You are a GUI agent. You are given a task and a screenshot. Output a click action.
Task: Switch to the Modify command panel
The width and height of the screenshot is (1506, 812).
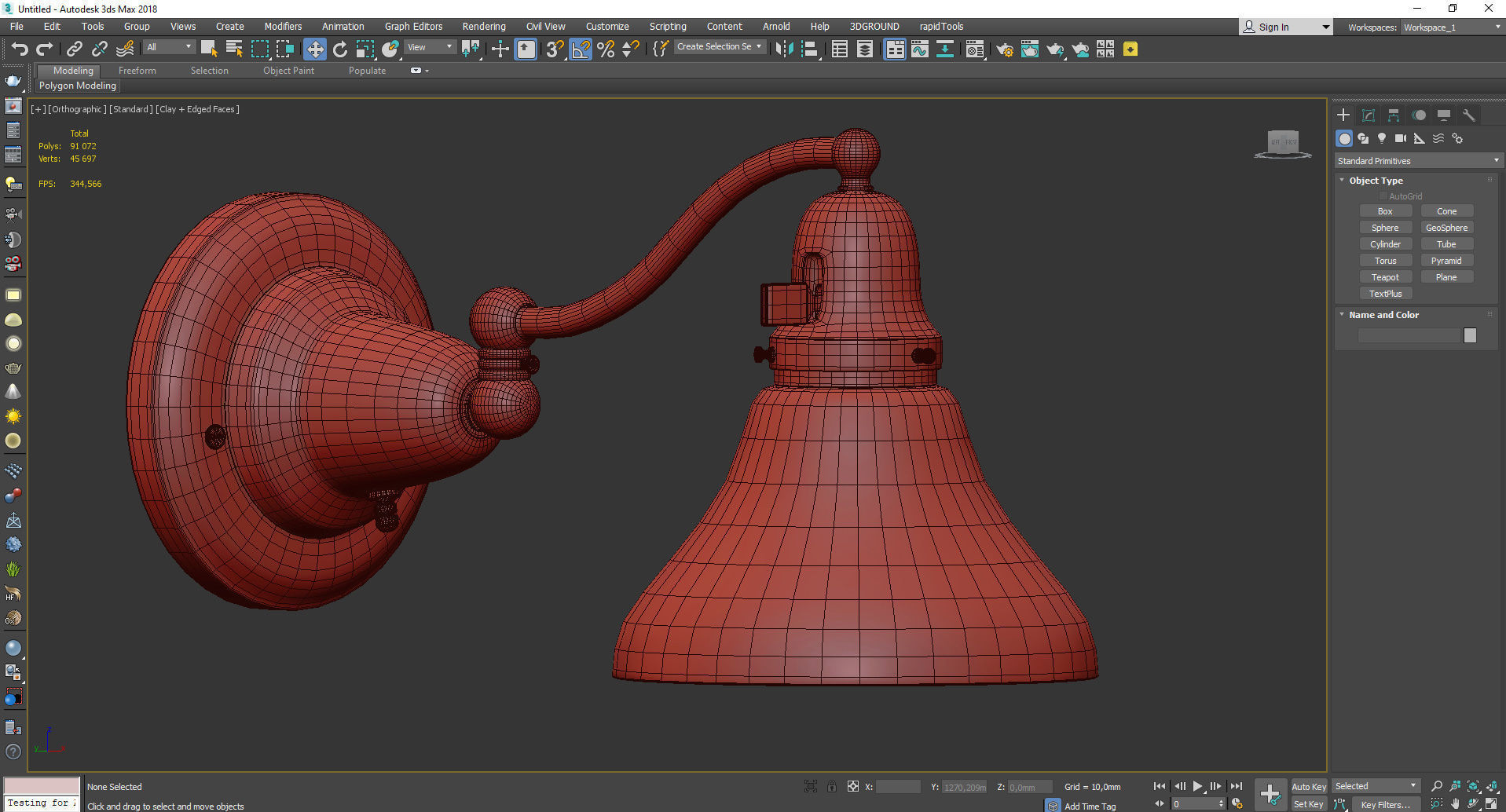click(x=1369, y=115)
